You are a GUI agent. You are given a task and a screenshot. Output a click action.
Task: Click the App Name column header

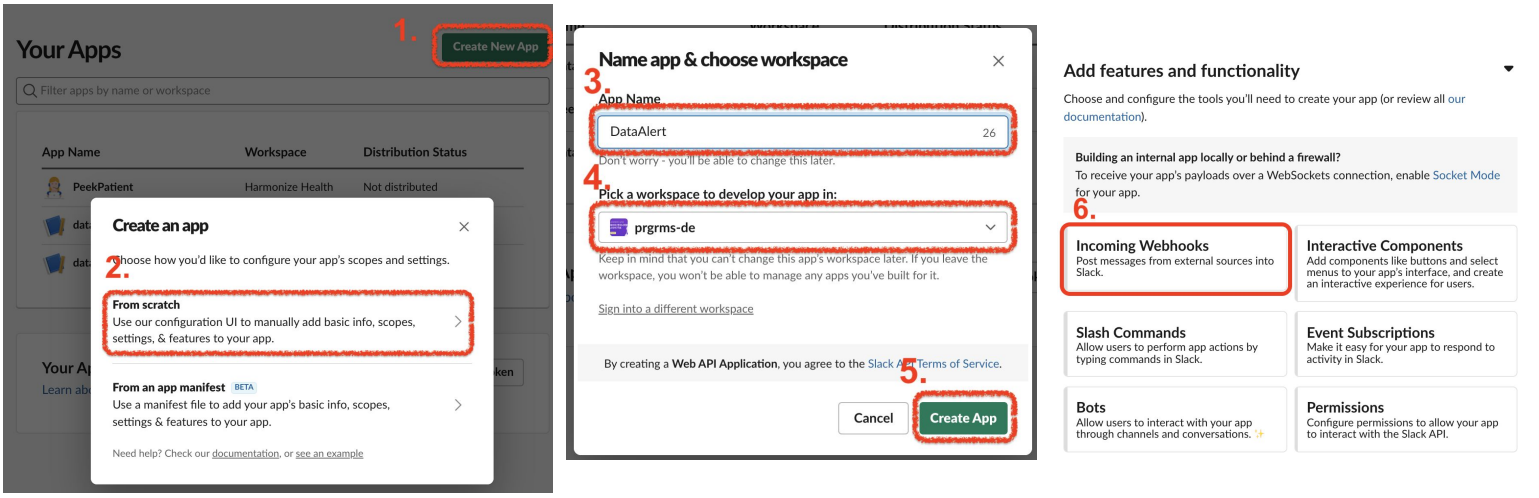[x=71, y=152]
